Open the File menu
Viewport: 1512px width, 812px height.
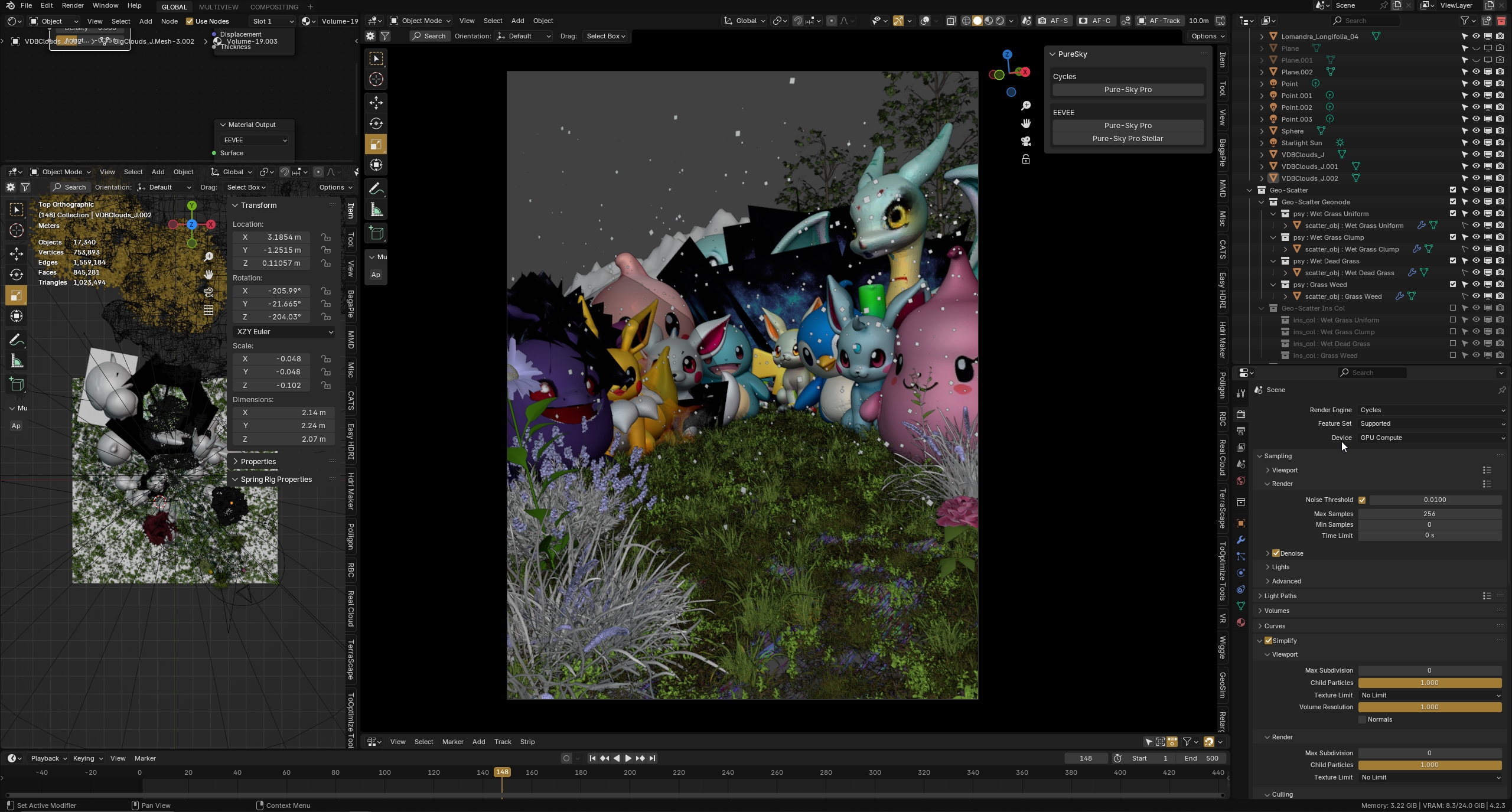[x=26, y=5]
